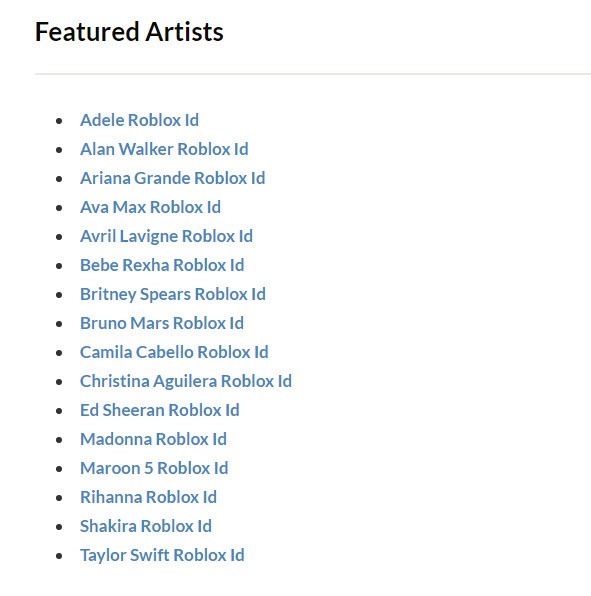The width and height of the screenshot is (591, 596).
Task: Visit Avril Lavigne Roblox Id link
Action: [166, 236]
